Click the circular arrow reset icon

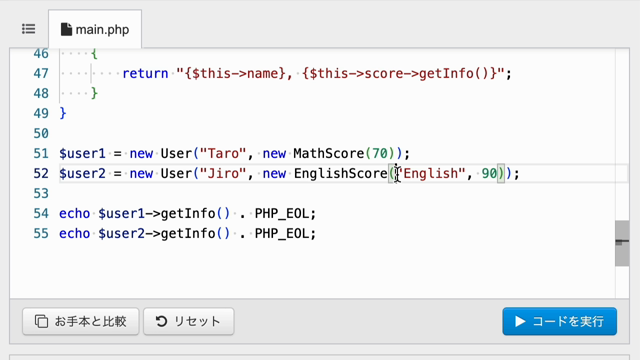point(162,321)
